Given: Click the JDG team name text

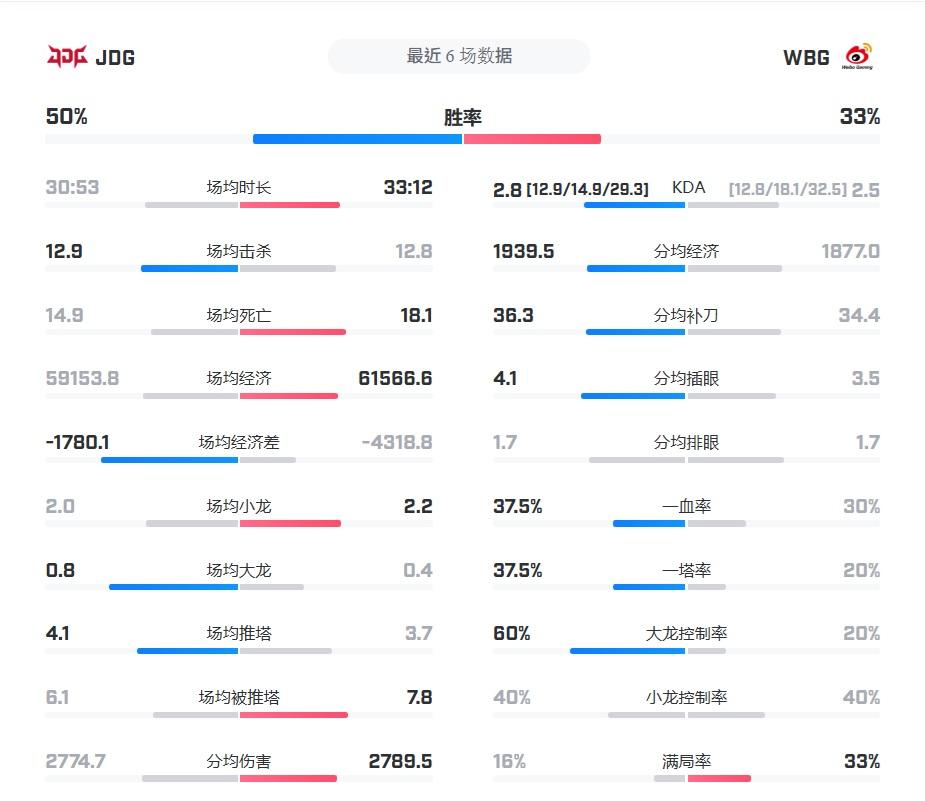Looking at the screenshot, I should coord(115,58).
